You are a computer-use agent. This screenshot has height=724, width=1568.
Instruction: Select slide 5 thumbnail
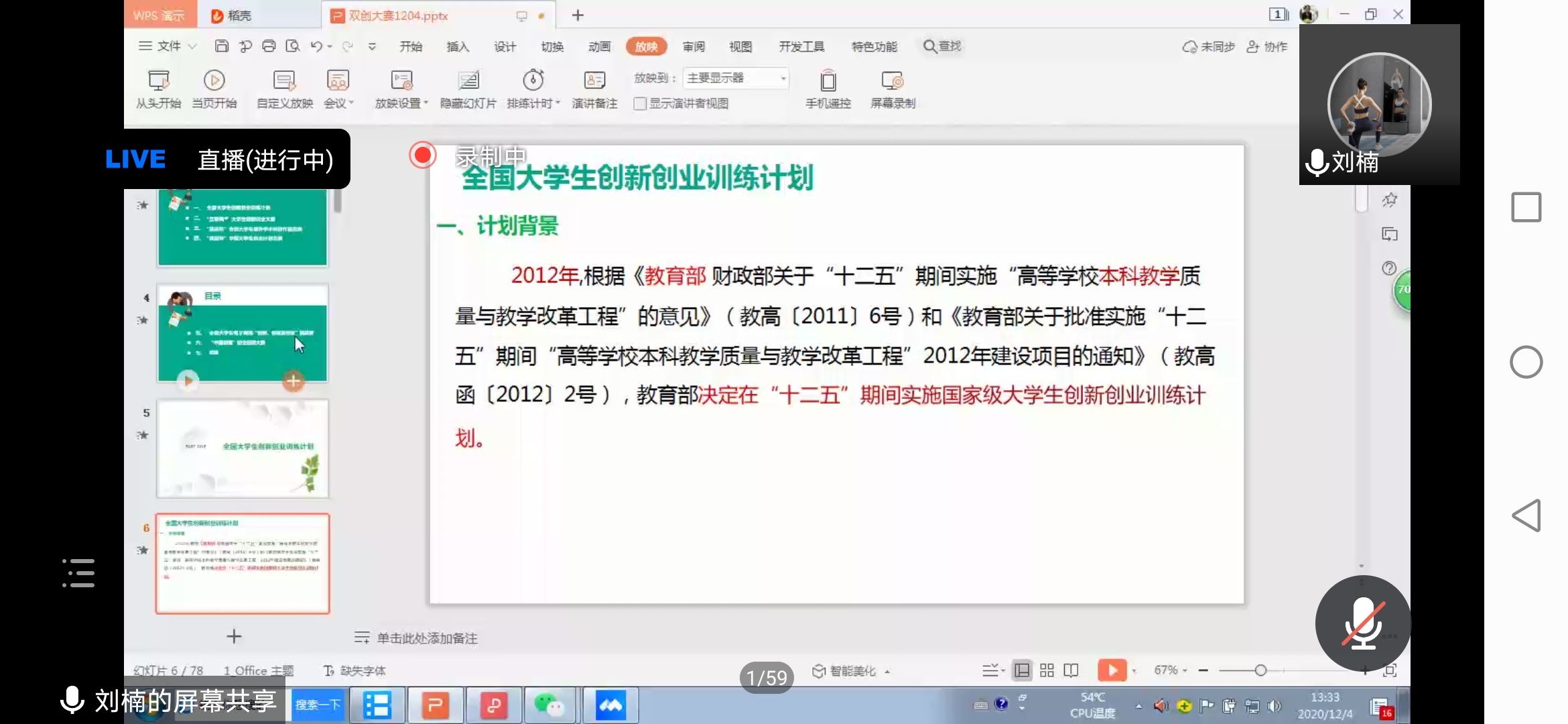tap(243, 448)
